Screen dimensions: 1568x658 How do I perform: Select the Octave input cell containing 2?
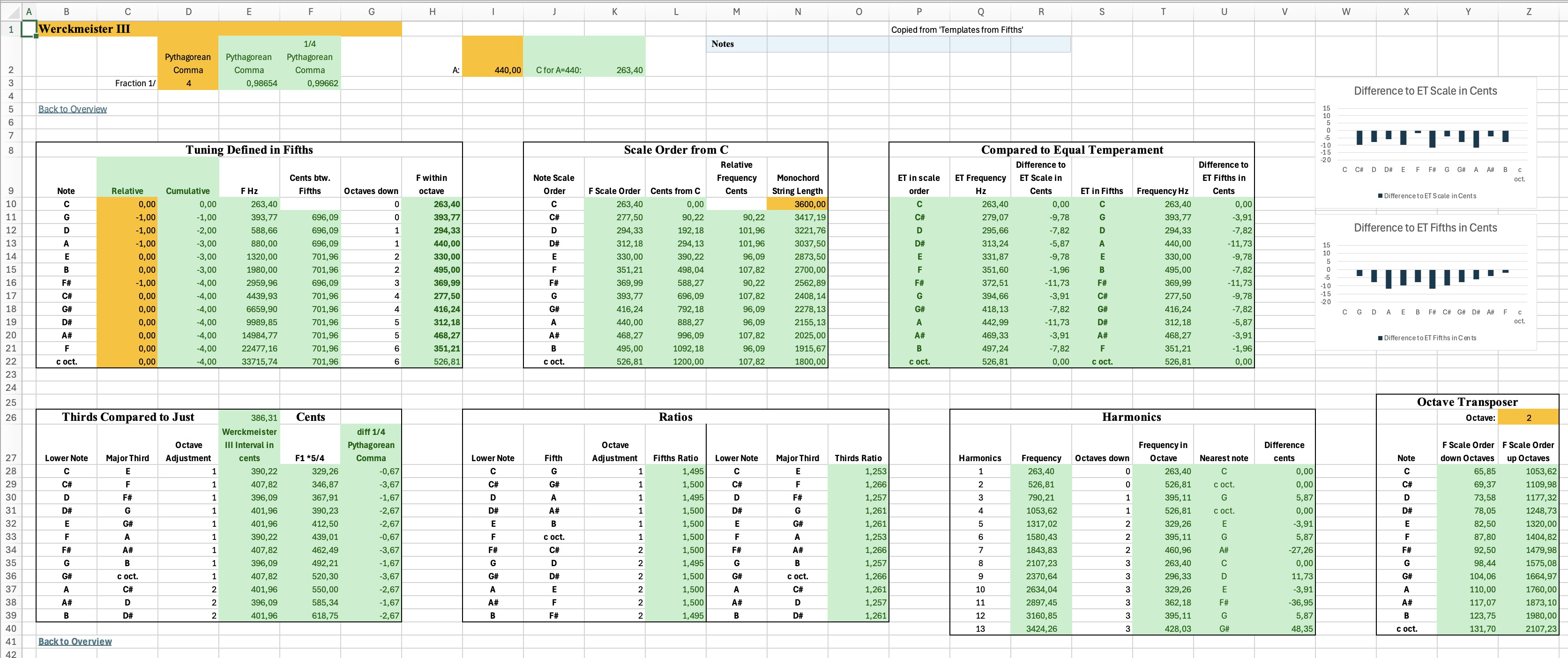click(x=1528, y=418)
